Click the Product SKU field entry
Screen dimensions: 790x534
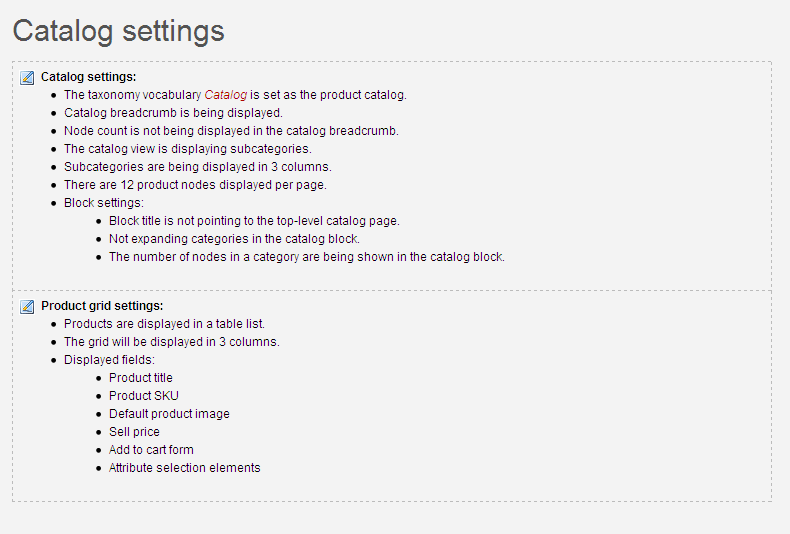pos(144,396)
